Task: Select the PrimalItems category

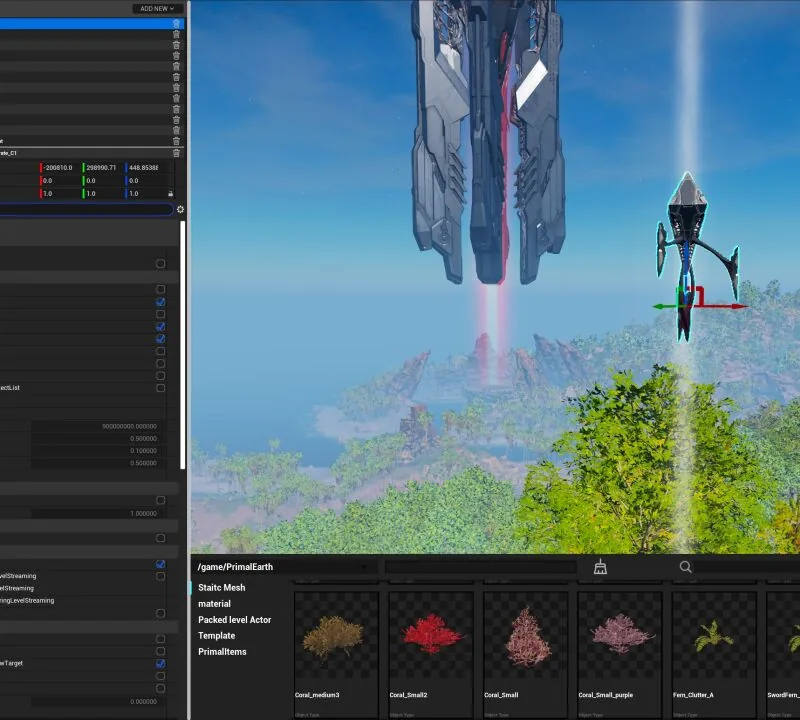Action: (222, 652)
